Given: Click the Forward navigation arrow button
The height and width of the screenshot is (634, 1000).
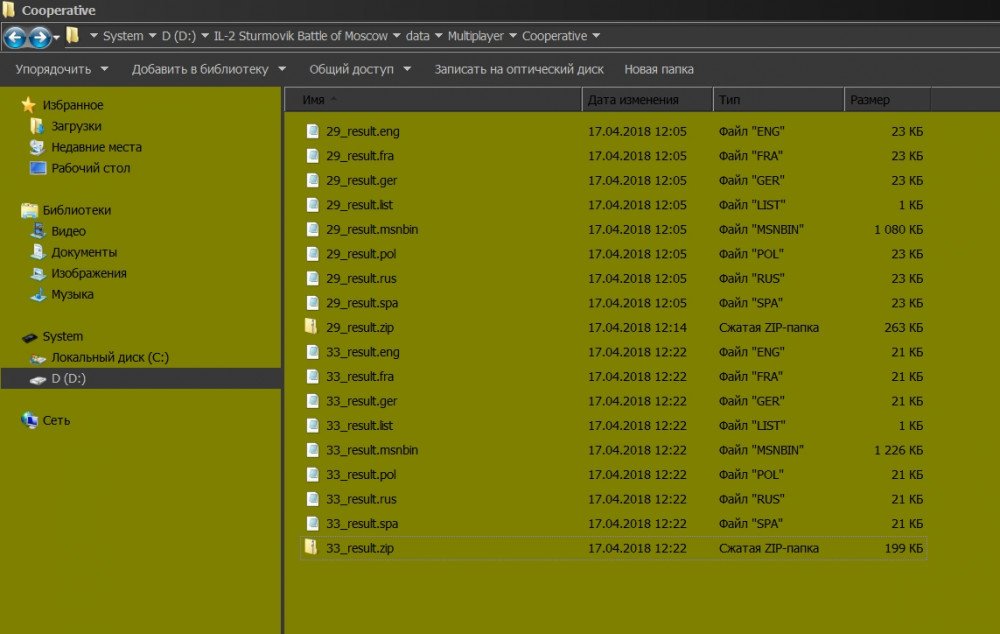Looking at the screenshot, I should [x=40, y=37].
